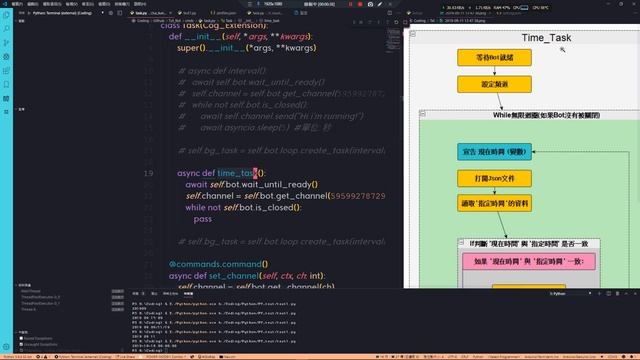Click Python: Terminal (external) in status bar
The width and height of the screenshot is (640, 360).
(83, 357)
